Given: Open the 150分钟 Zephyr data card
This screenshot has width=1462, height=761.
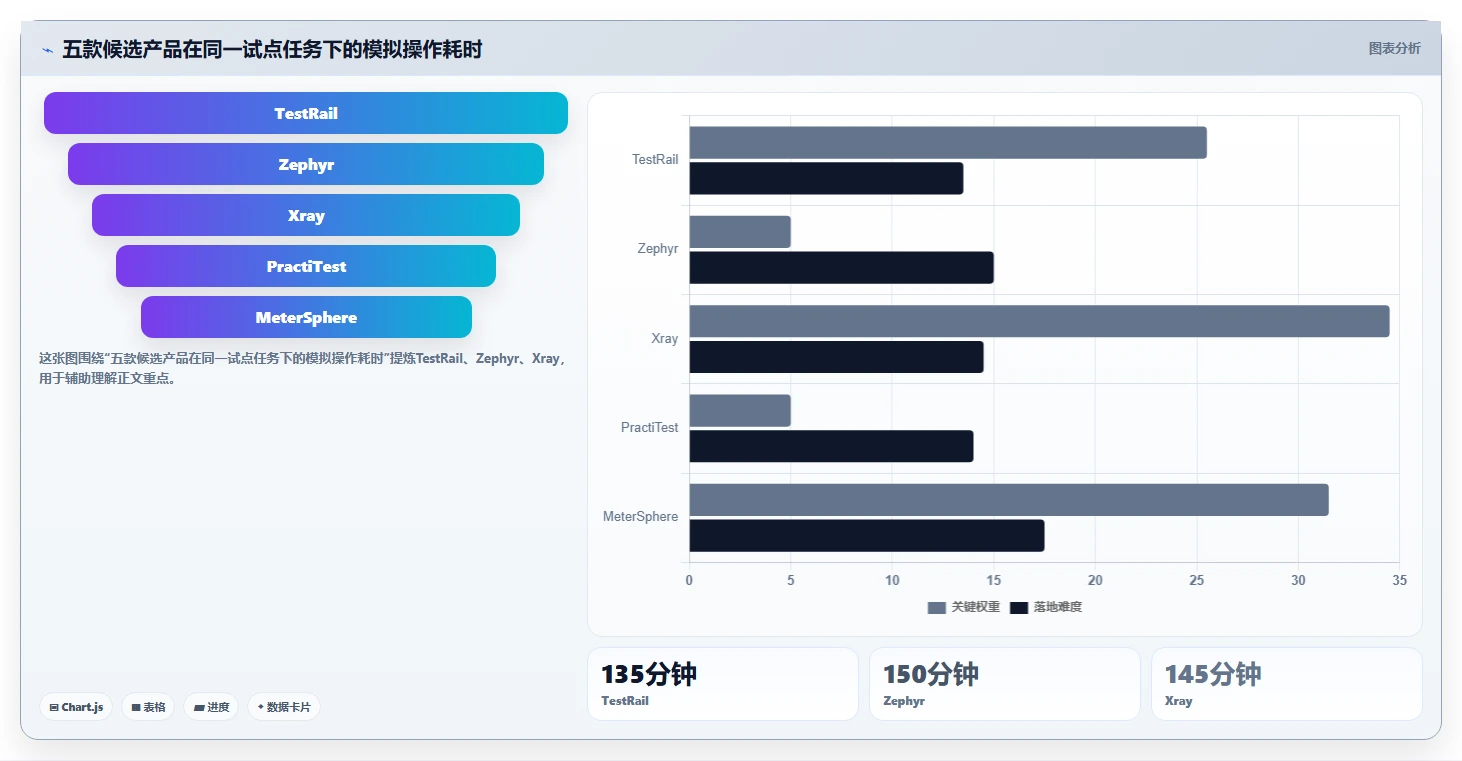Looking at the screenshot, I should (x=1005, y=684).
